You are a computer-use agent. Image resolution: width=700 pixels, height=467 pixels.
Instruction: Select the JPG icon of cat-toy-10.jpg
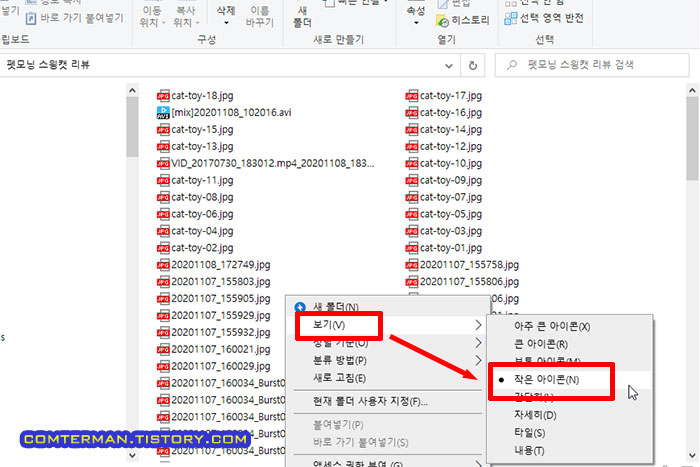click(x=412, y=163)
